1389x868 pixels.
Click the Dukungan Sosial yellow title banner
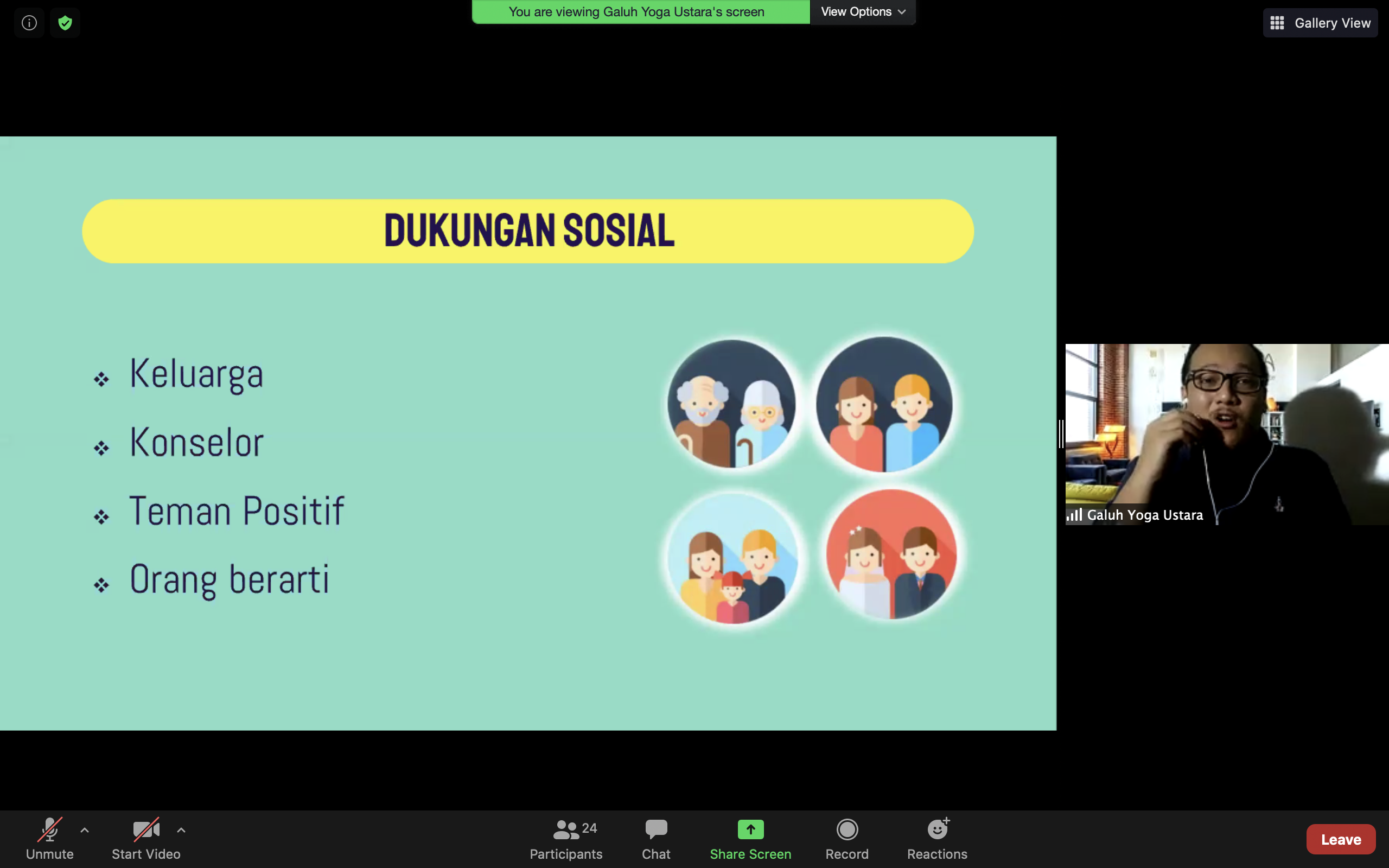coord(527,231)
